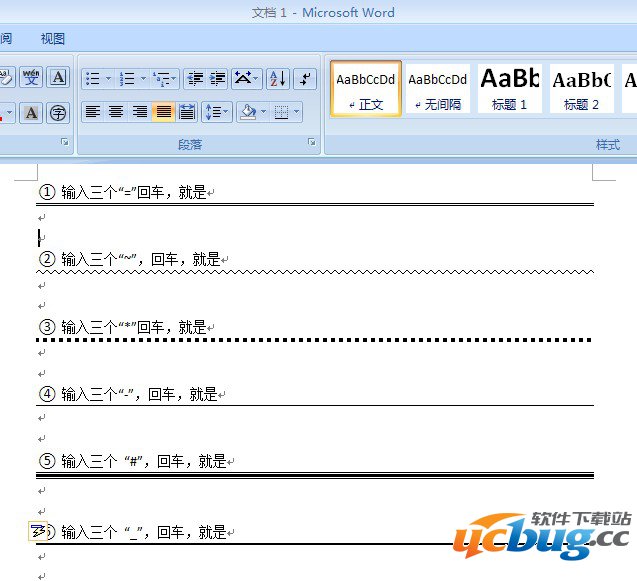Apply Borders to paragraph
Viewport: 637px width, 581px height.
[282, 112]
